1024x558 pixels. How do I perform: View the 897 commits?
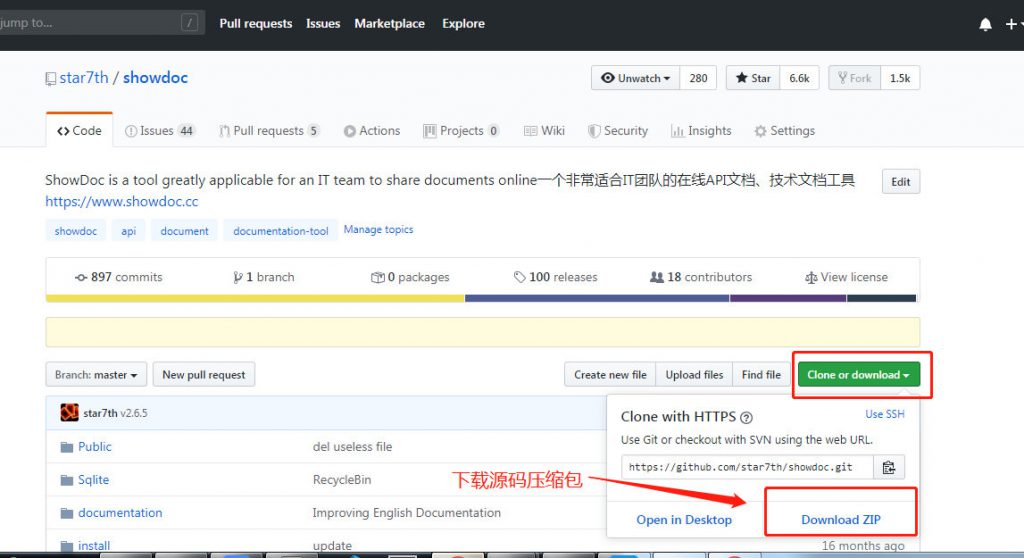(118, 277)
